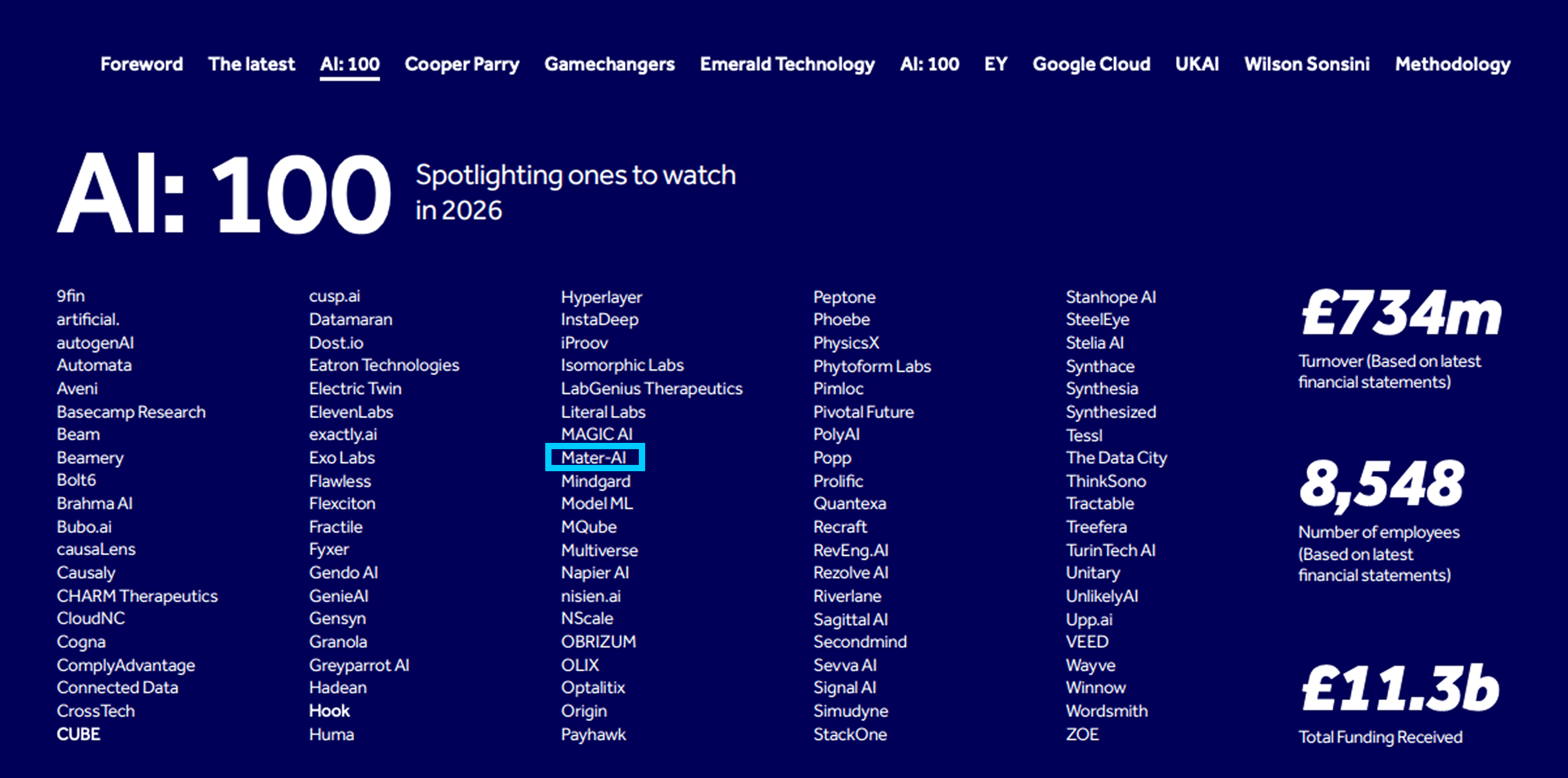This screenshot has width=1568, height=778.
Task: Click MAGIC AI entry
Action: 597,434
